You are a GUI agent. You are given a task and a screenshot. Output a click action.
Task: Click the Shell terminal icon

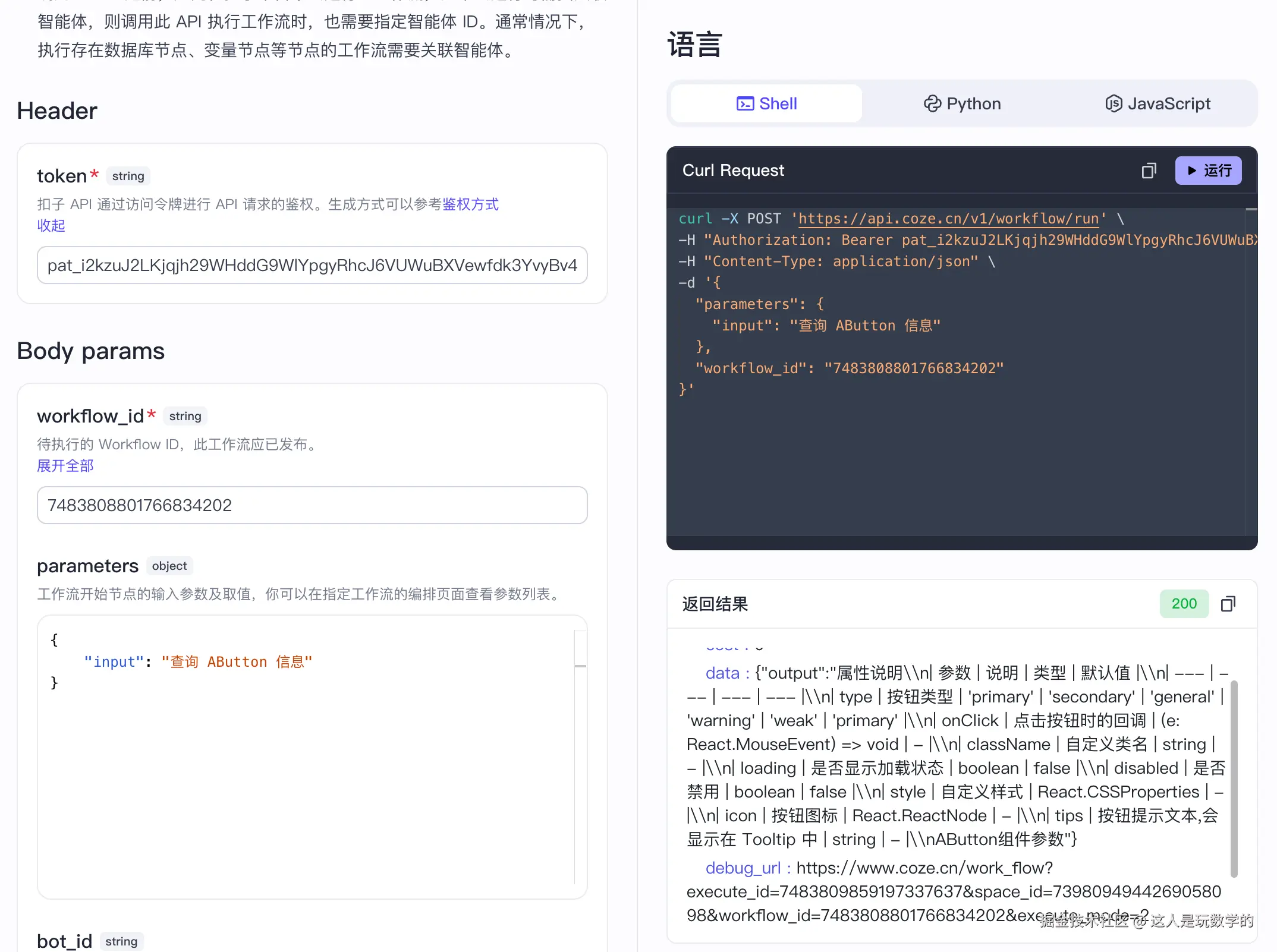tap(745, 104)
